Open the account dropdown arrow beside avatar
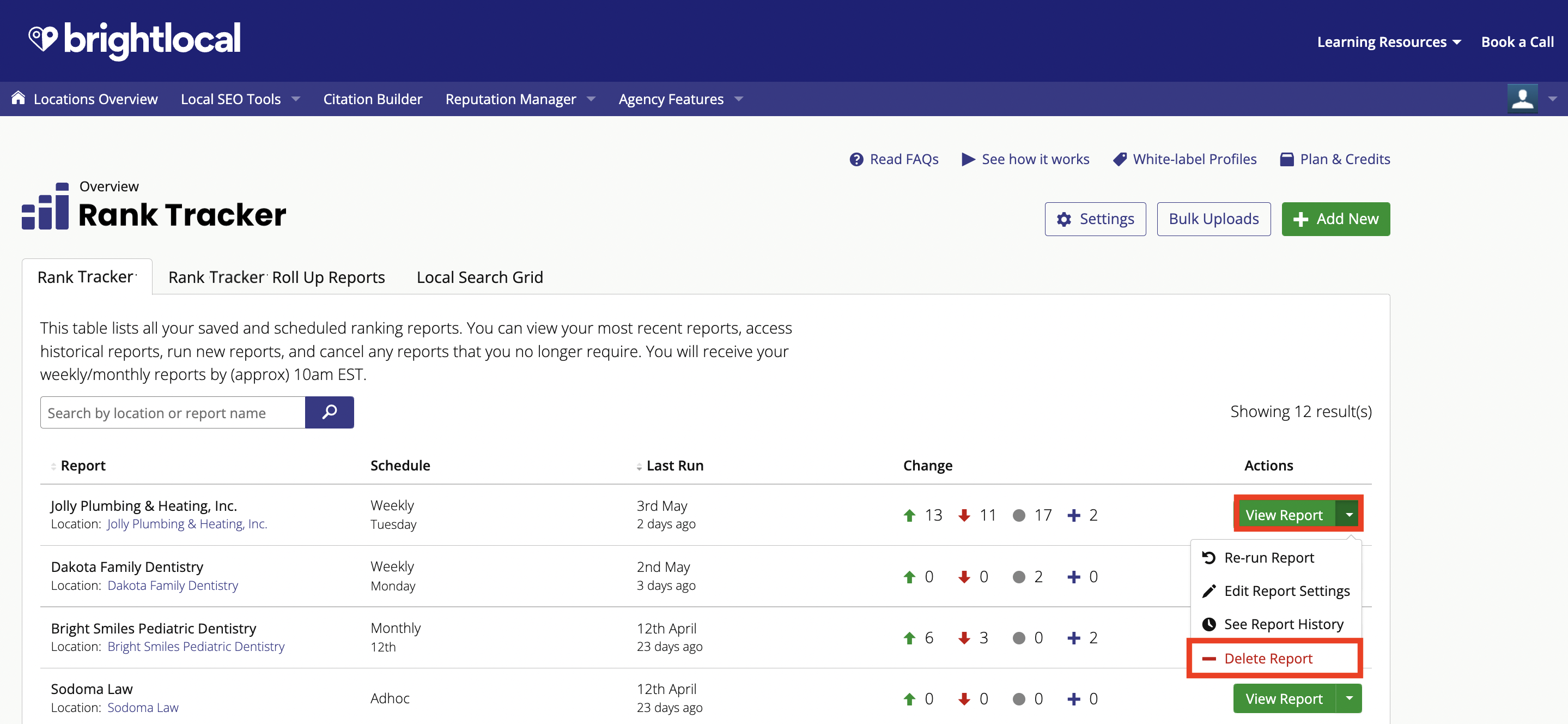This screenshot has width=1568, height=724. [1552, 99]
